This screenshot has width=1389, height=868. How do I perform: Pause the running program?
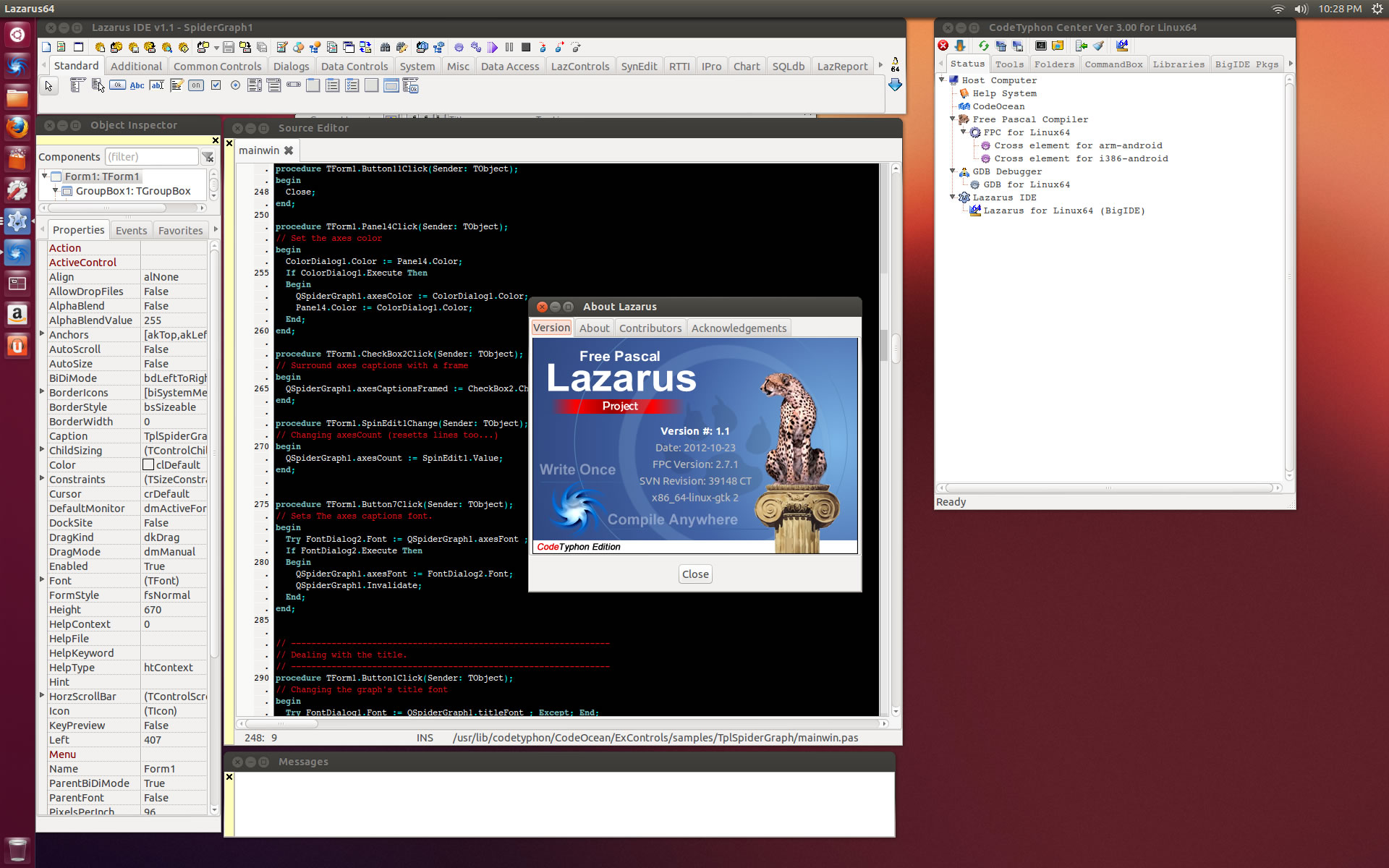pos(509,47)
